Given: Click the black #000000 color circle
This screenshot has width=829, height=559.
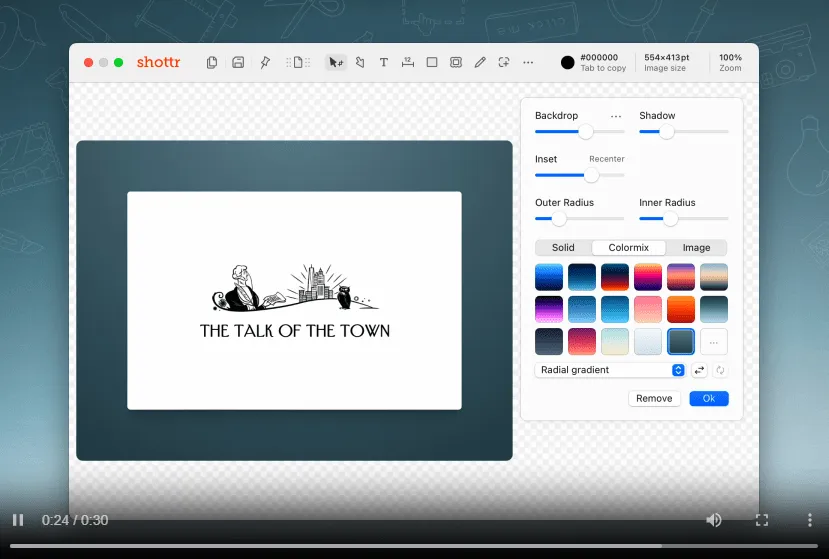Looking at the screenshot, I should click(x=567, y=62).
